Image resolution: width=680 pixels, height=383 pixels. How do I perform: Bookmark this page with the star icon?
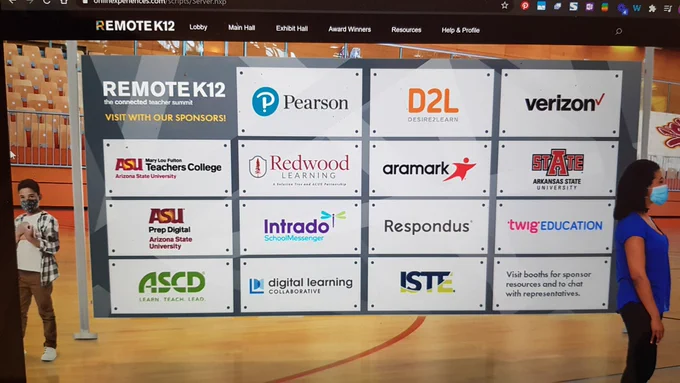pyautogui.click(x=504, y=5)
